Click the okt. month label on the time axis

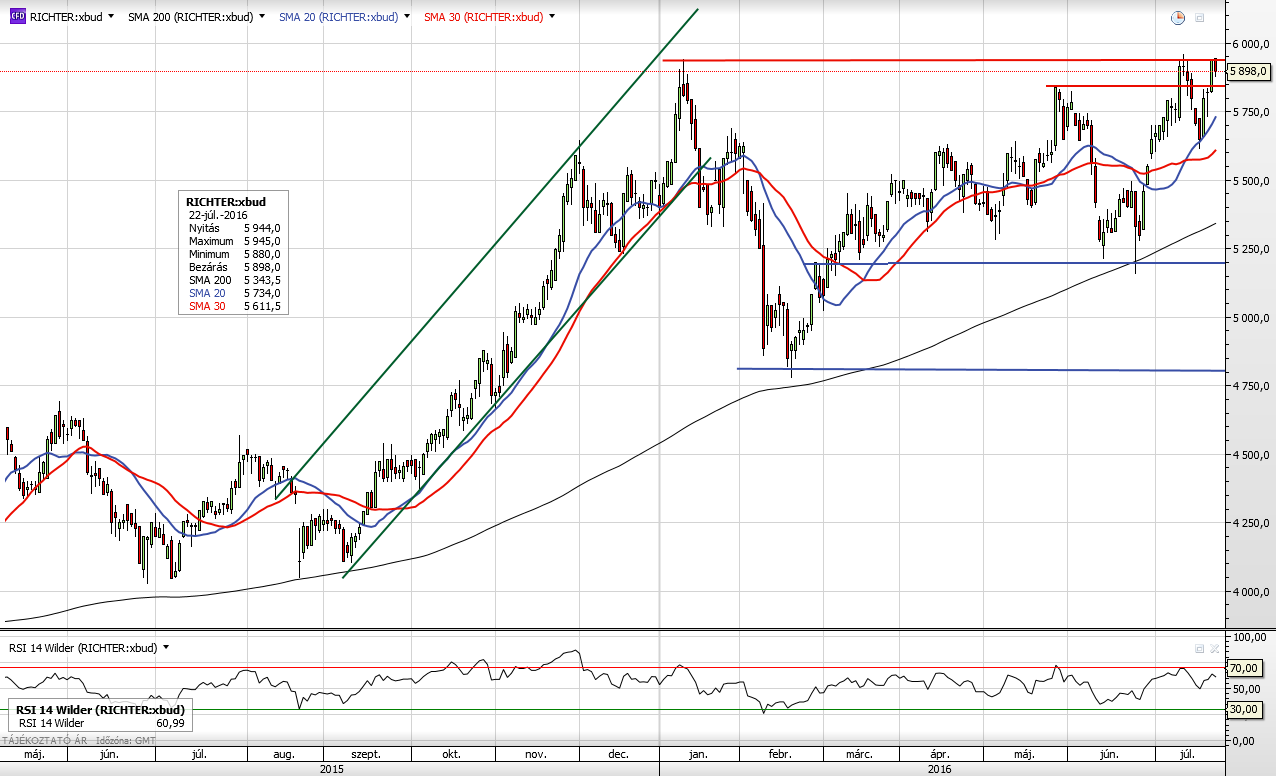(x=450, y=756)
